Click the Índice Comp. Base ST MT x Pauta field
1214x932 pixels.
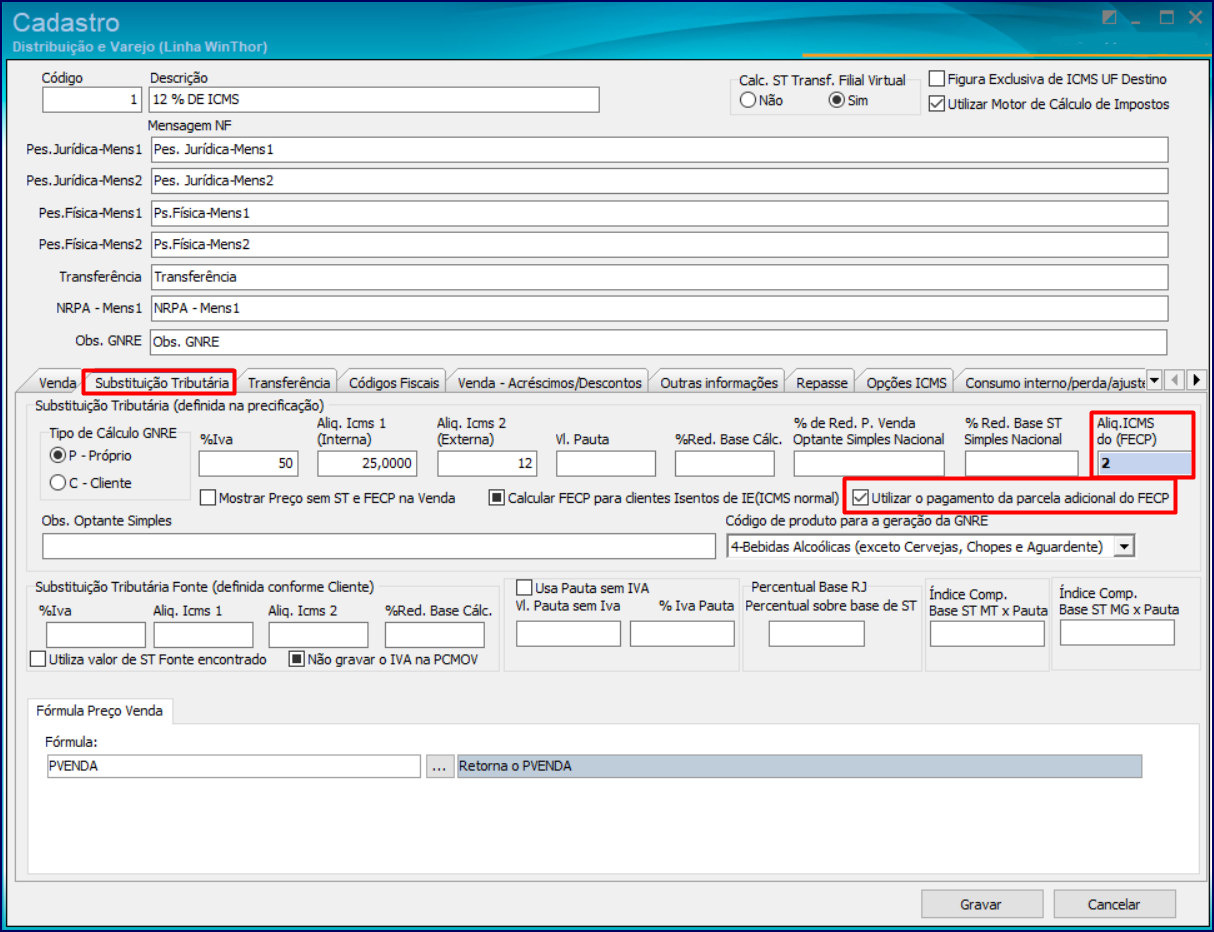point(987,634)
